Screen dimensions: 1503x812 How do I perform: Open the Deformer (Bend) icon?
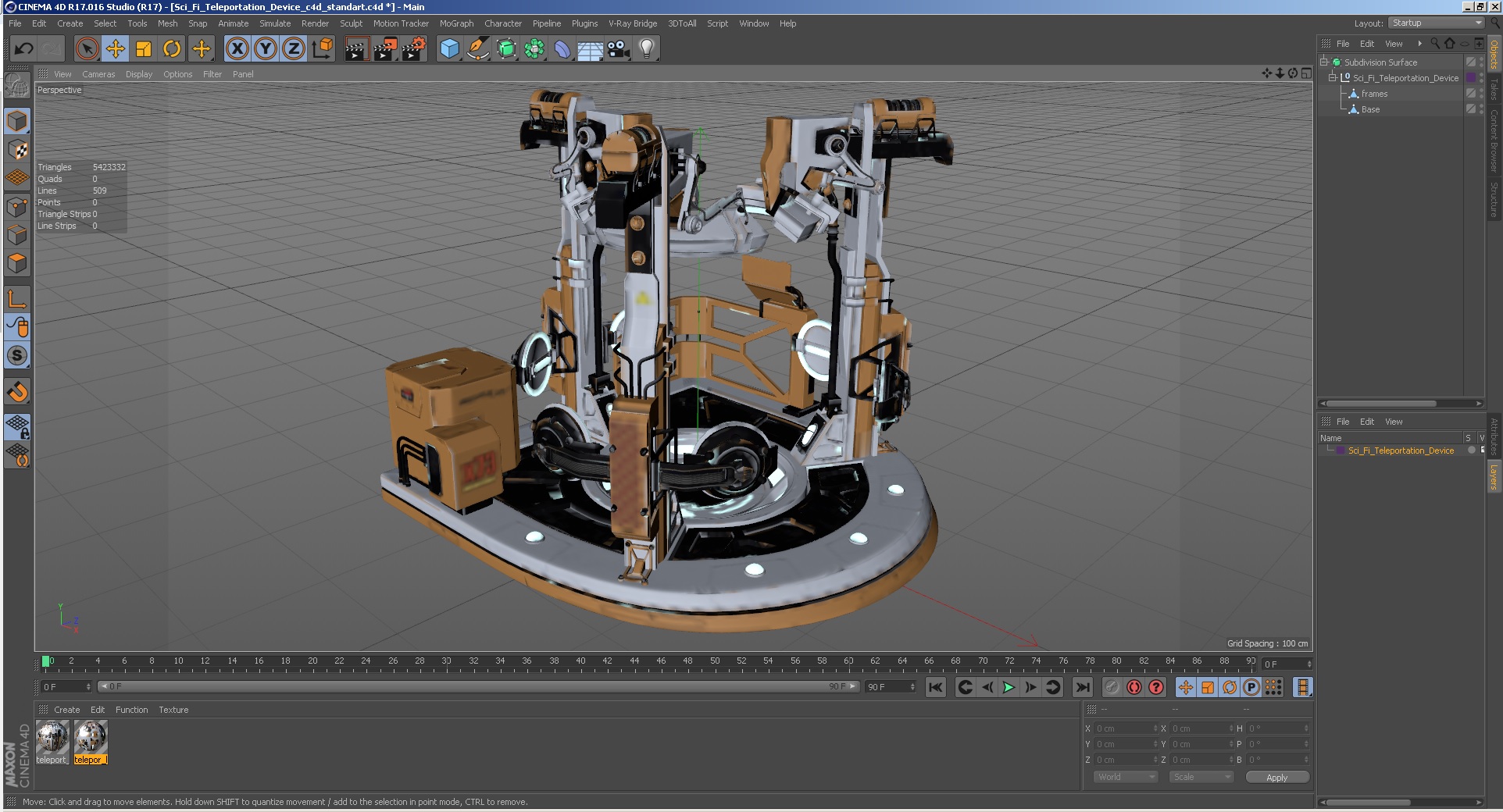point(562,49)
